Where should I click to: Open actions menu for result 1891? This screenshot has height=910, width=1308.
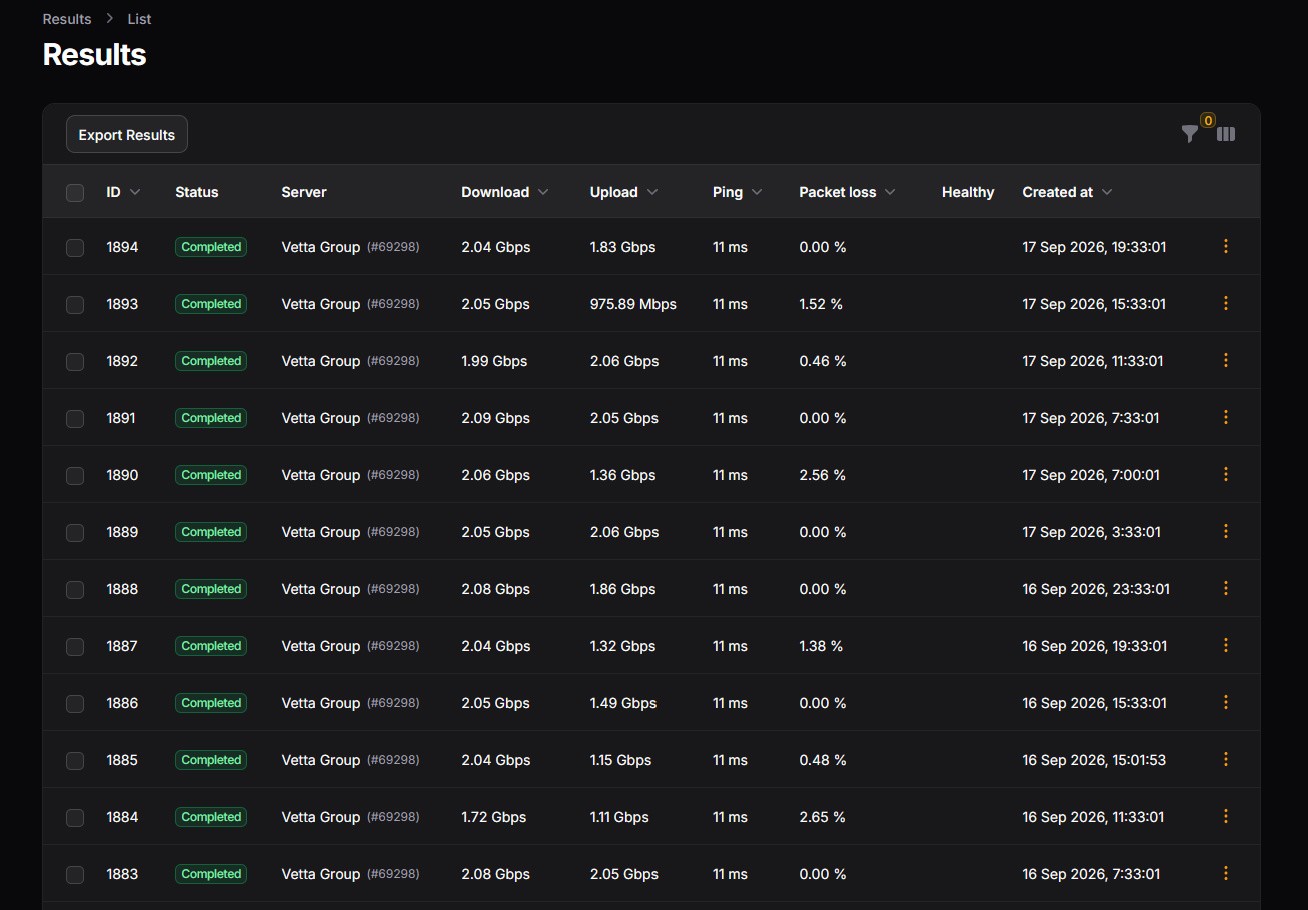coord(1226,417)
